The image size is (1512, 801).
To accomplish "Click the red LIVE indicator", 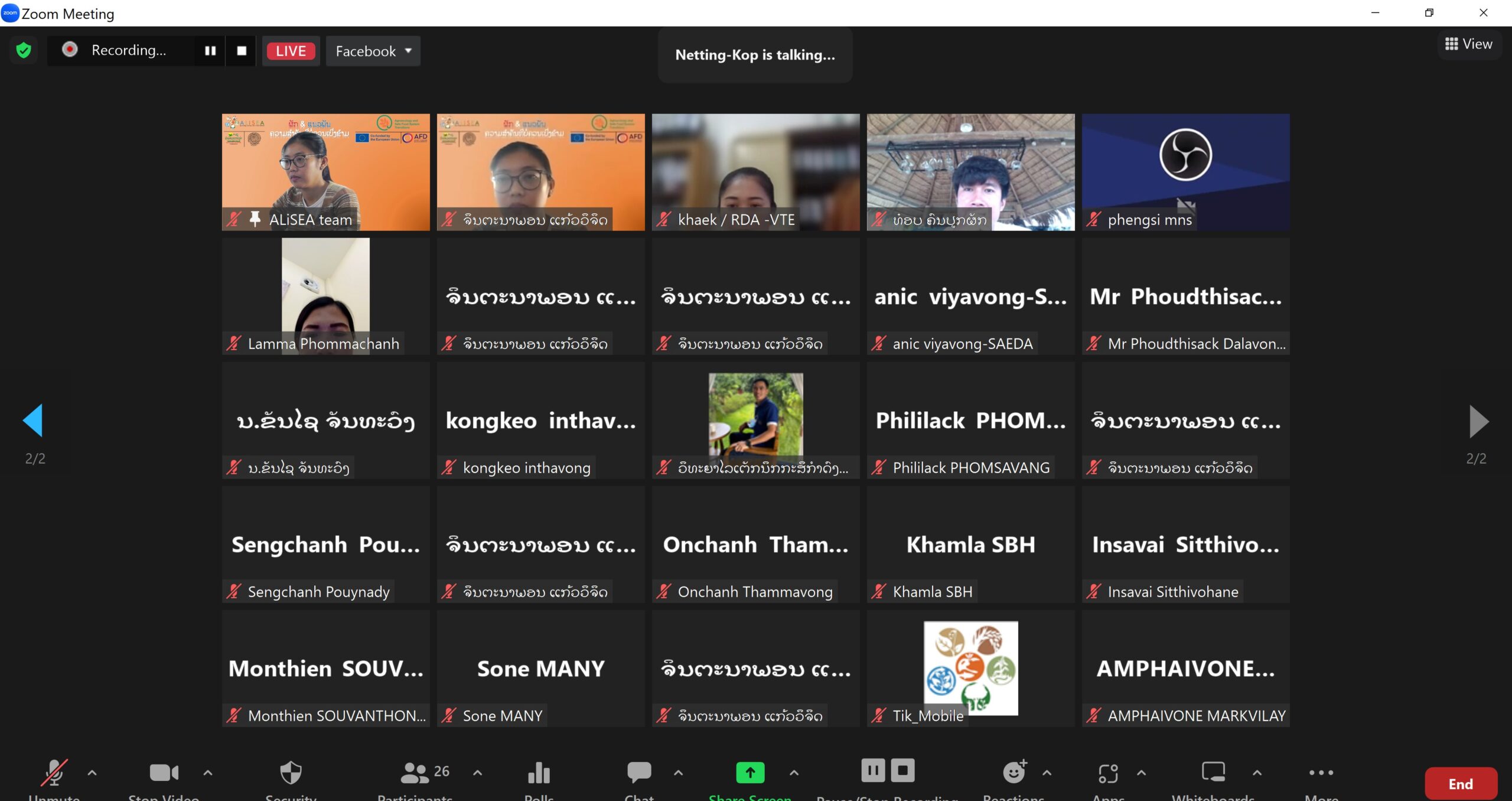I will [291, 51].
